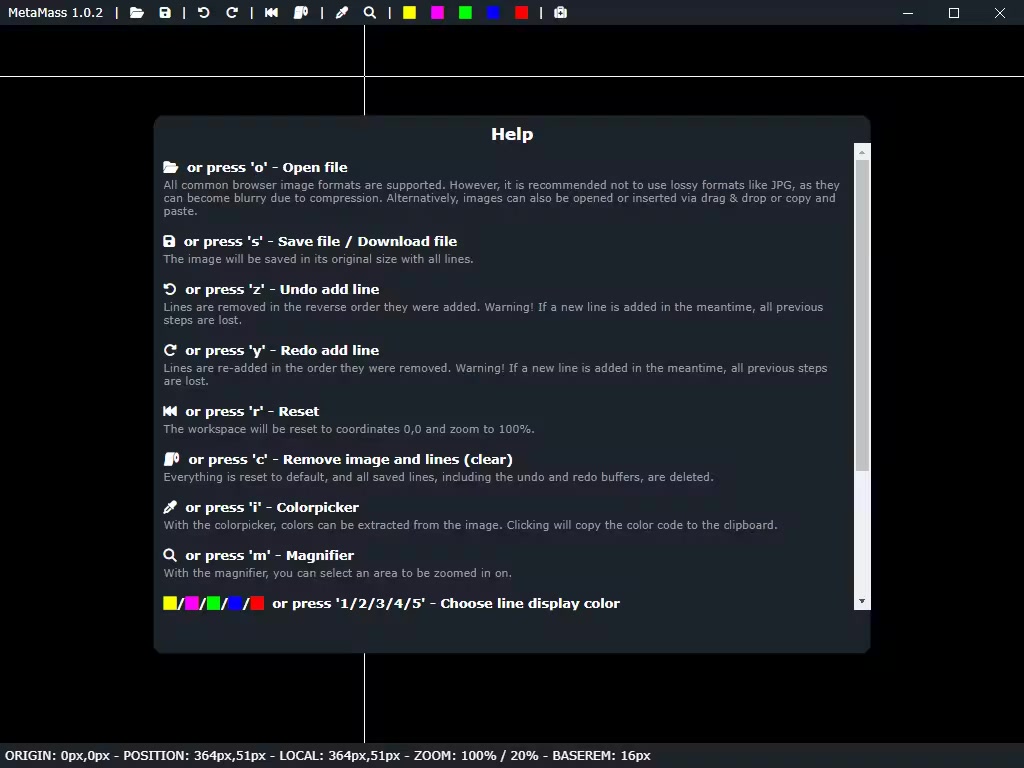The height and width of the screenshot is (768, 1024).
Task: Undo the last added line via toolbar
Action: 204,13
